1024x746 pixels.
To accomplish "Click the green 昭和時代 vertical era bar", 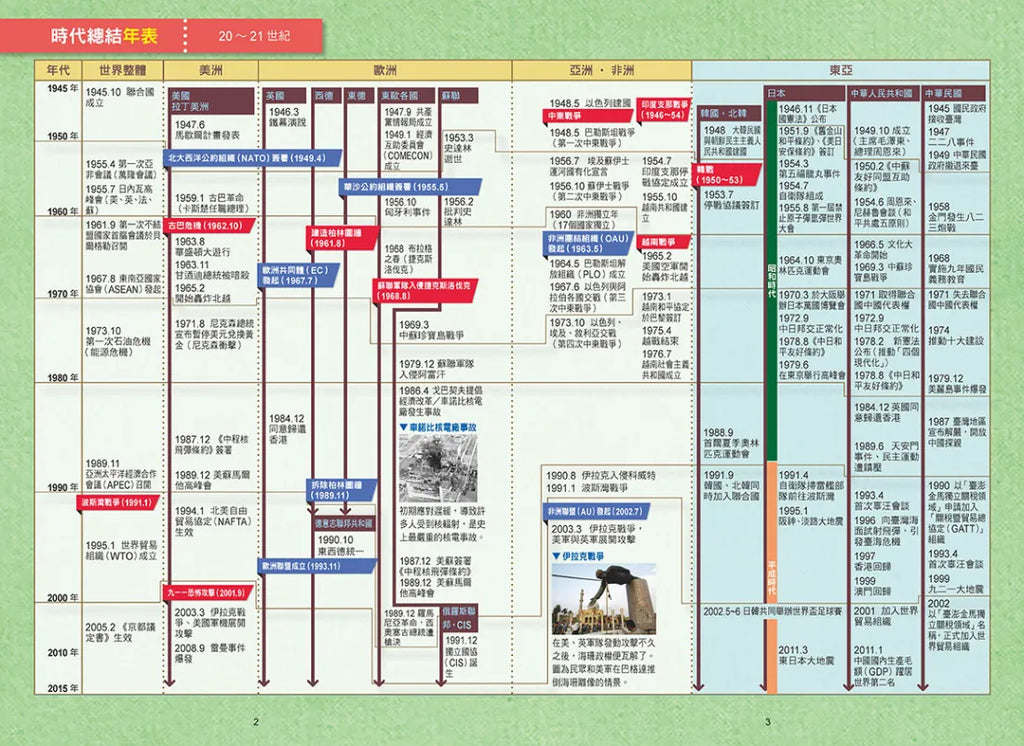I will [771, 280].
